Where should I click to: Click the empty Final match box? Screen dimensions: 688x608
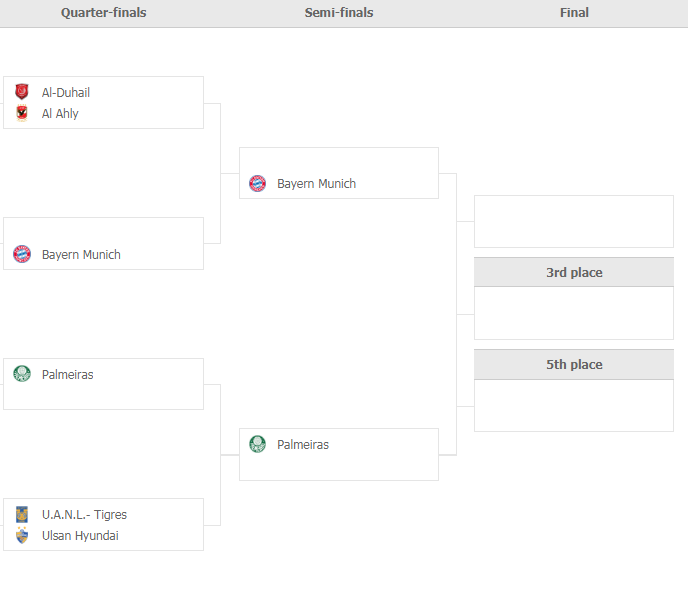tap(573, 221)
